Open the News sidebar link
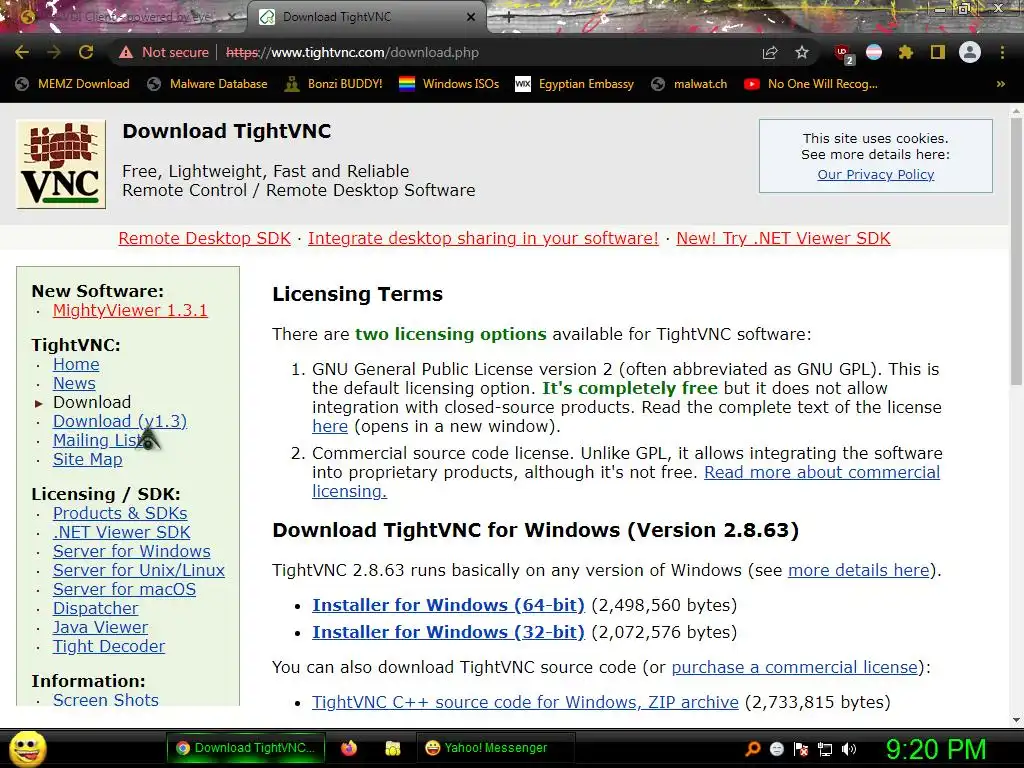This screenshot has height=768, width=1024. tap(74, 383)
